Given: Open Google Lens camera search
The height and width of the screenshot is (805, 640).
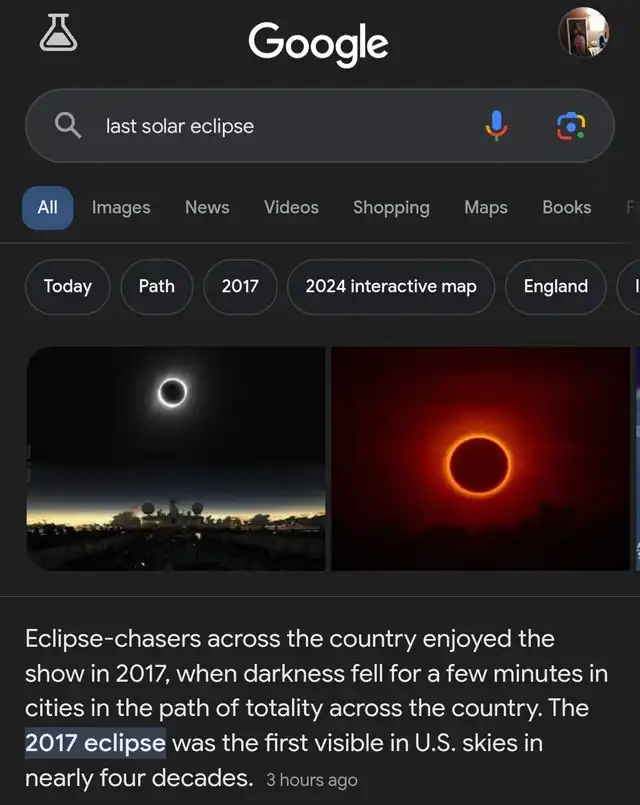Looking at the screenshot, I should tap(570, 126).
